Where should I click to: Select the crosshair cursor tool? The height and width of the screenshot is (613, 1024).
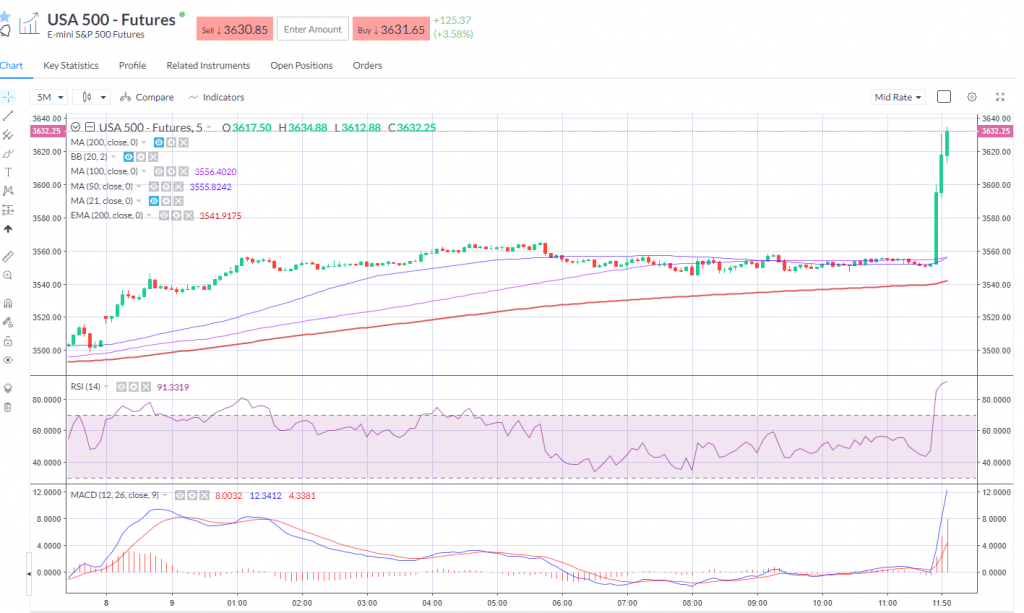tap(7, 97)
